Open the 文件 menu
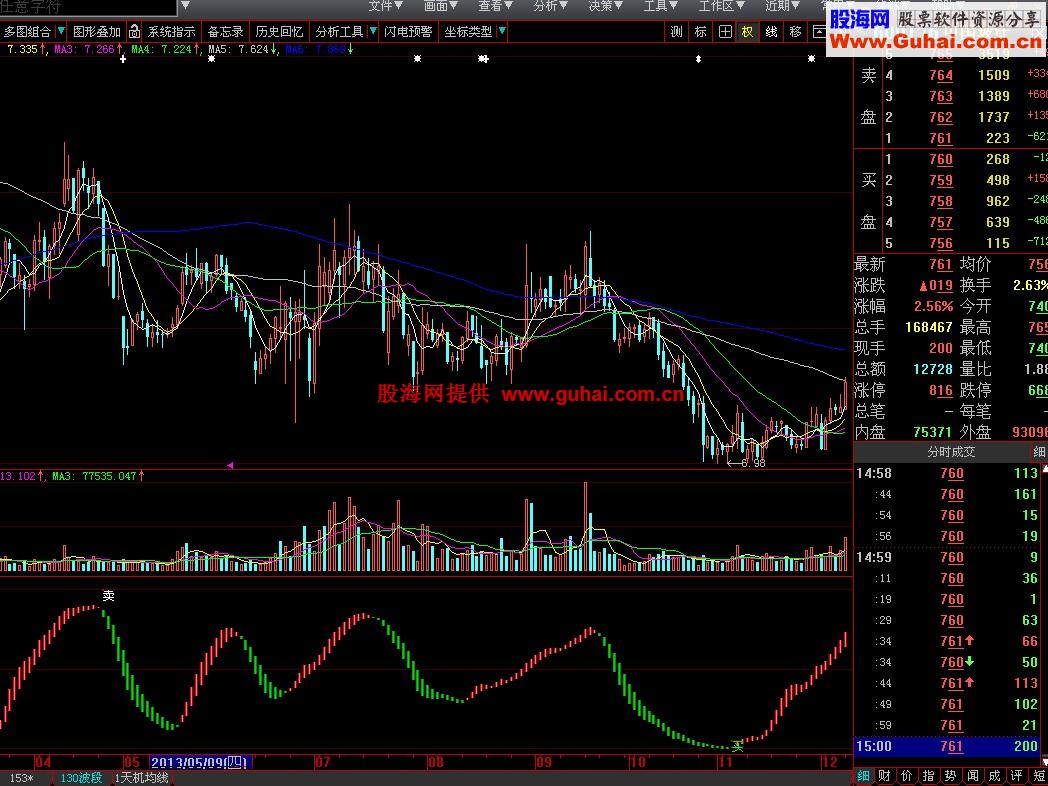This screenshot has height=786, width=1048. 386,6
